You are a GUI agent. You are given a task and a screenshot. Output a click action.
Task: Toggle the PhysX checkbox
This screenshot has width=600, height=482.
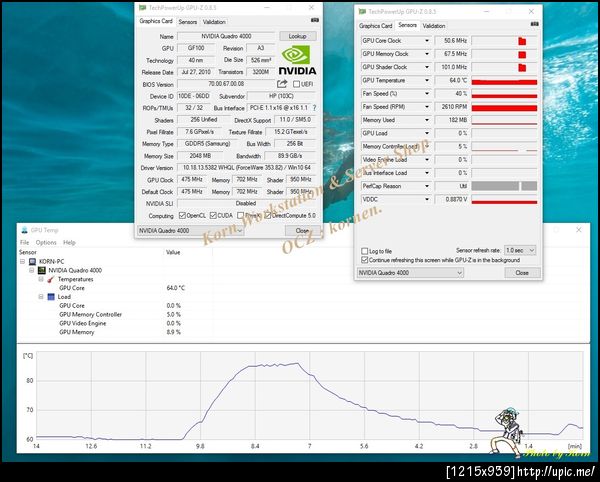coord(240,216)
